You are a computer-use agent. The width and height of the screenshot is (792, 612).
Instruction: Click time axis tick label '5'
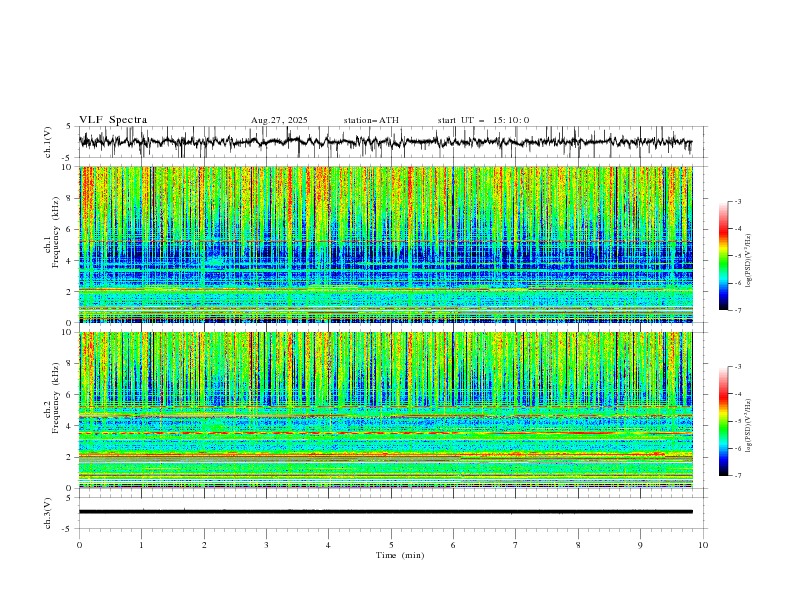click(391, 545)
